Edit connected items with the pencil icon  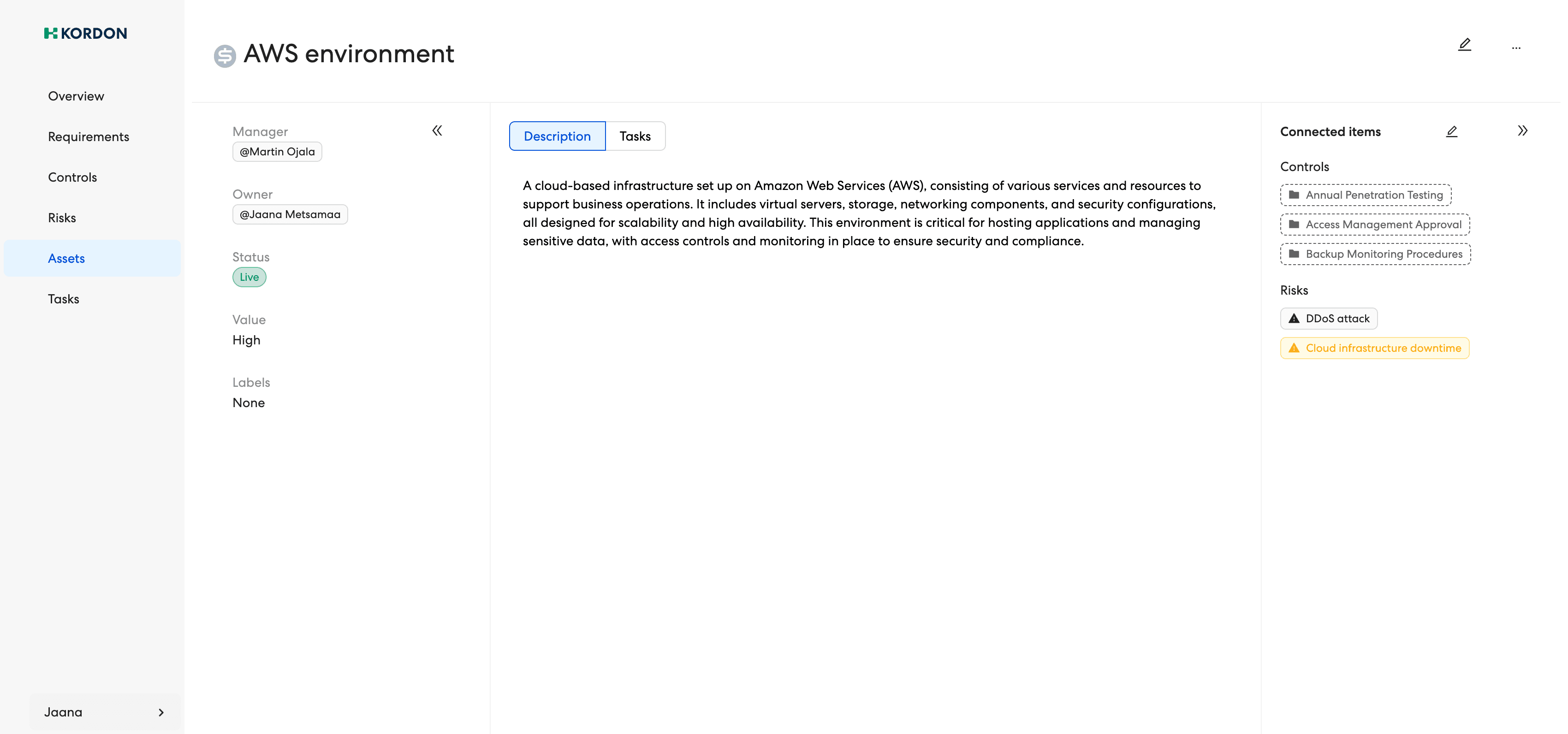[1451, 131]
